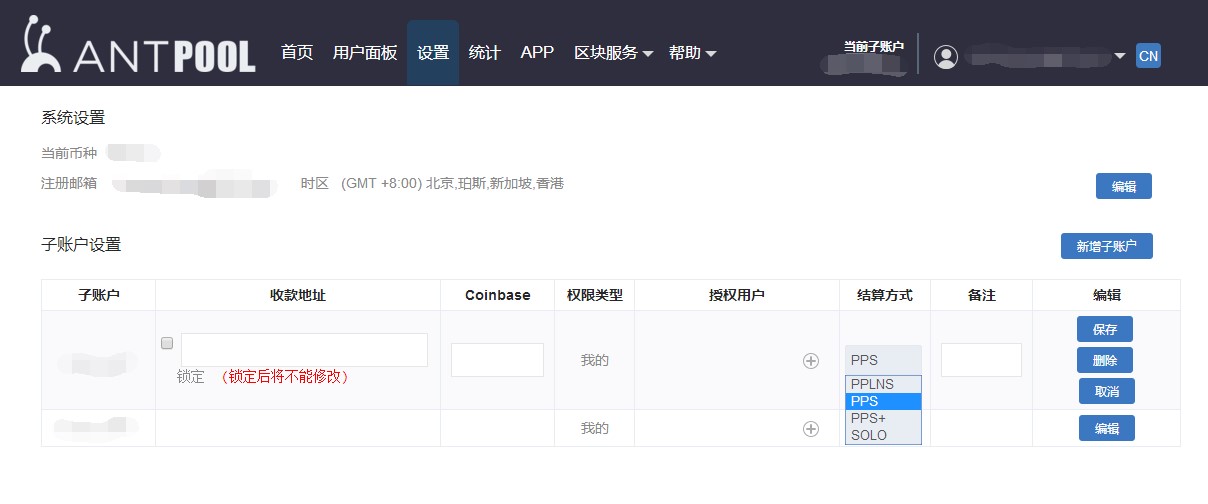Expand the 帮助 dropdown menu

(692, 53)
